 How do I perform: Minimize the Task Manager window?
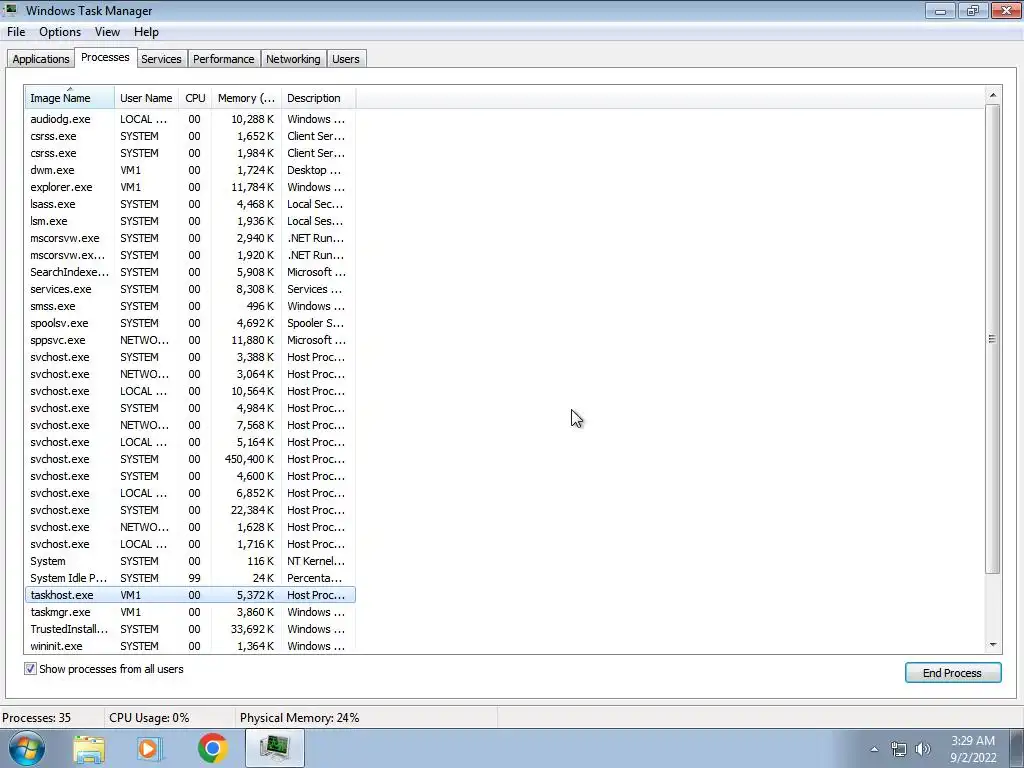coord(940,10)
